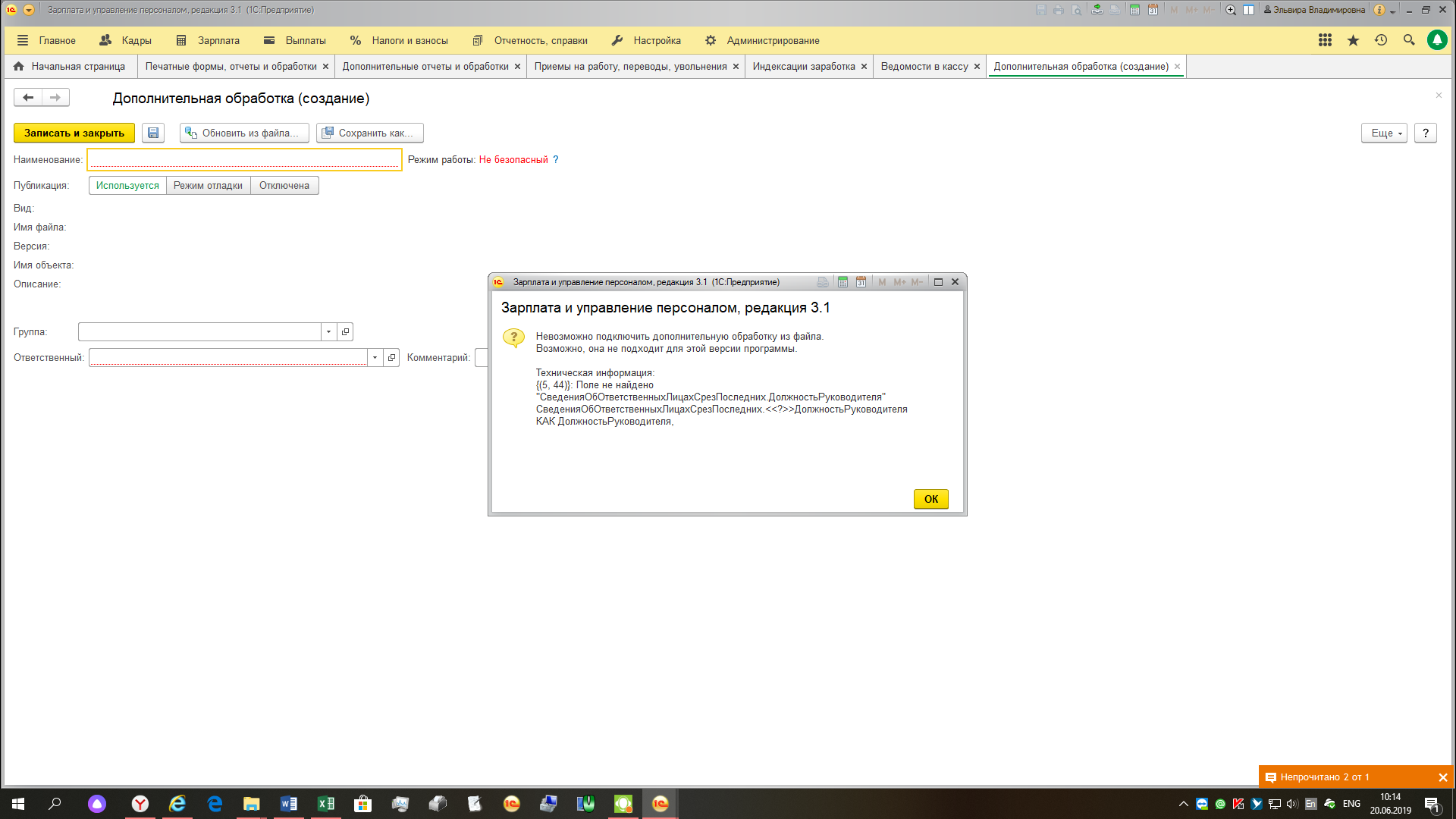This screenshot has width=1456, height=819.
Task: Click the Windows Start button
Action: pos(18,804)
